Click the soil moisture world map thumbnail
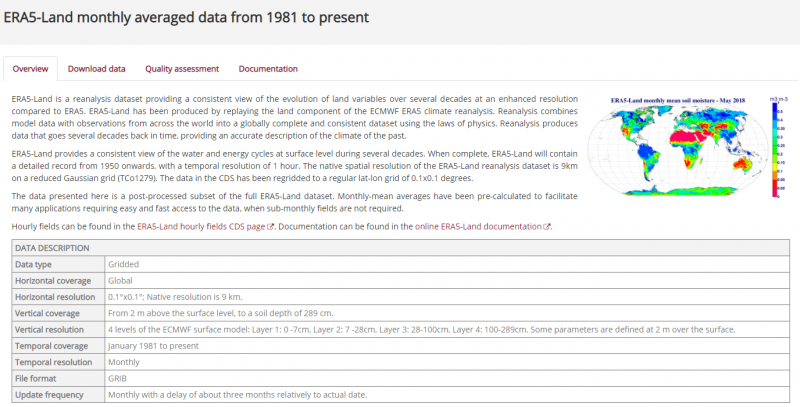800x407 pixels. point(675,152)
